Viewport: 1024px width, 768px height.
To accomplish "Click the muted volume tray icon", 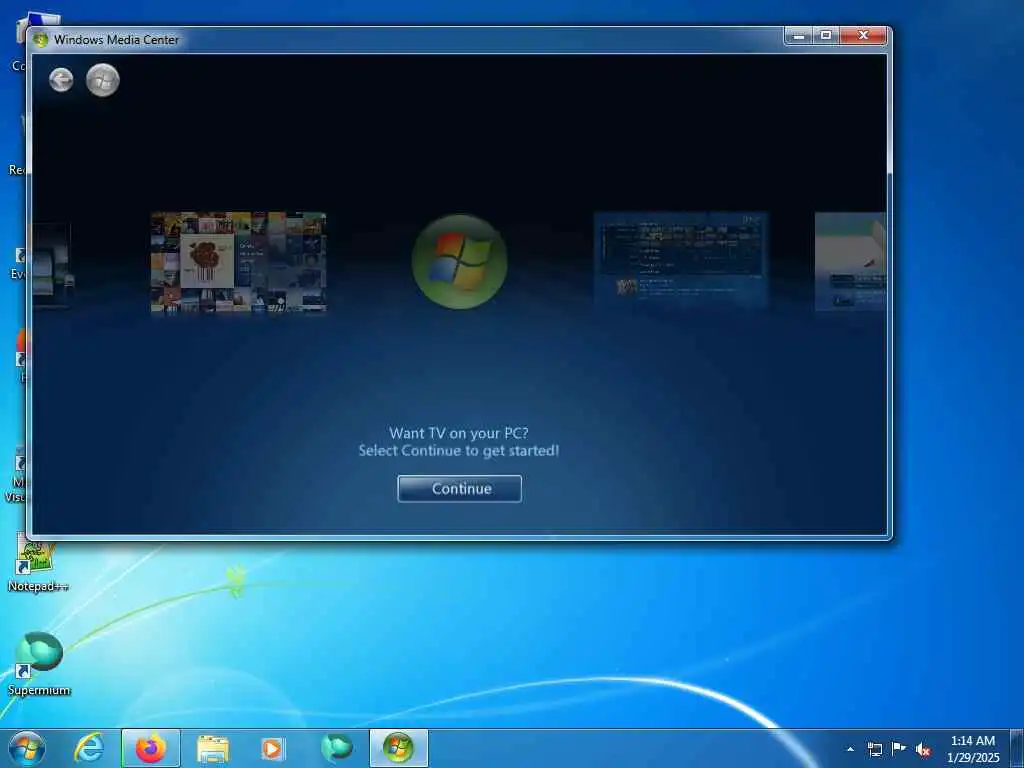I will click(x=923, y=750).
